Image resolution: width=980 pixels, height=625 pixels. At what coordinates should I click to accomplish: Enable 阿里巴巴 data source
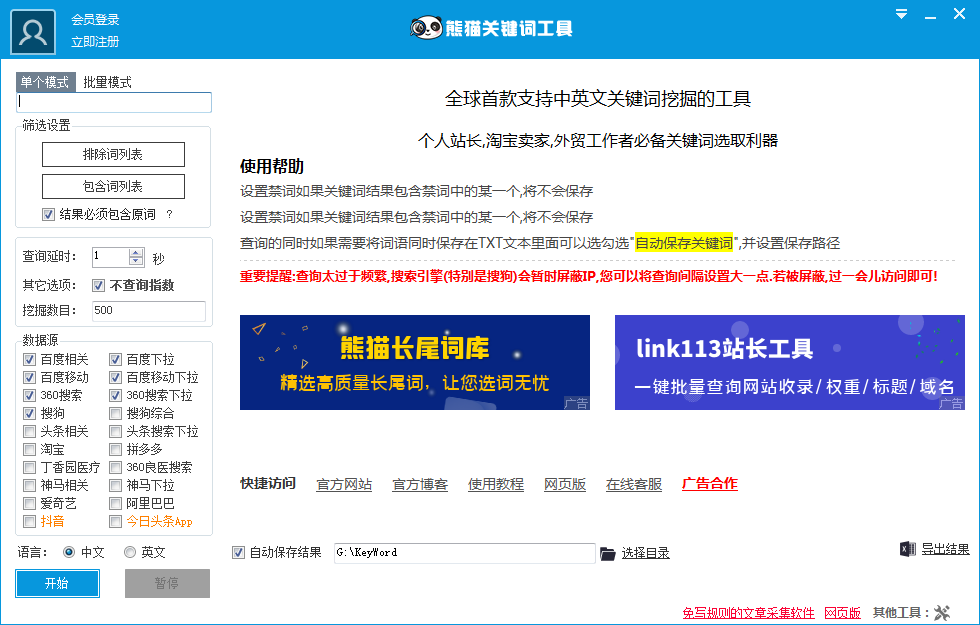click(115, 504)
